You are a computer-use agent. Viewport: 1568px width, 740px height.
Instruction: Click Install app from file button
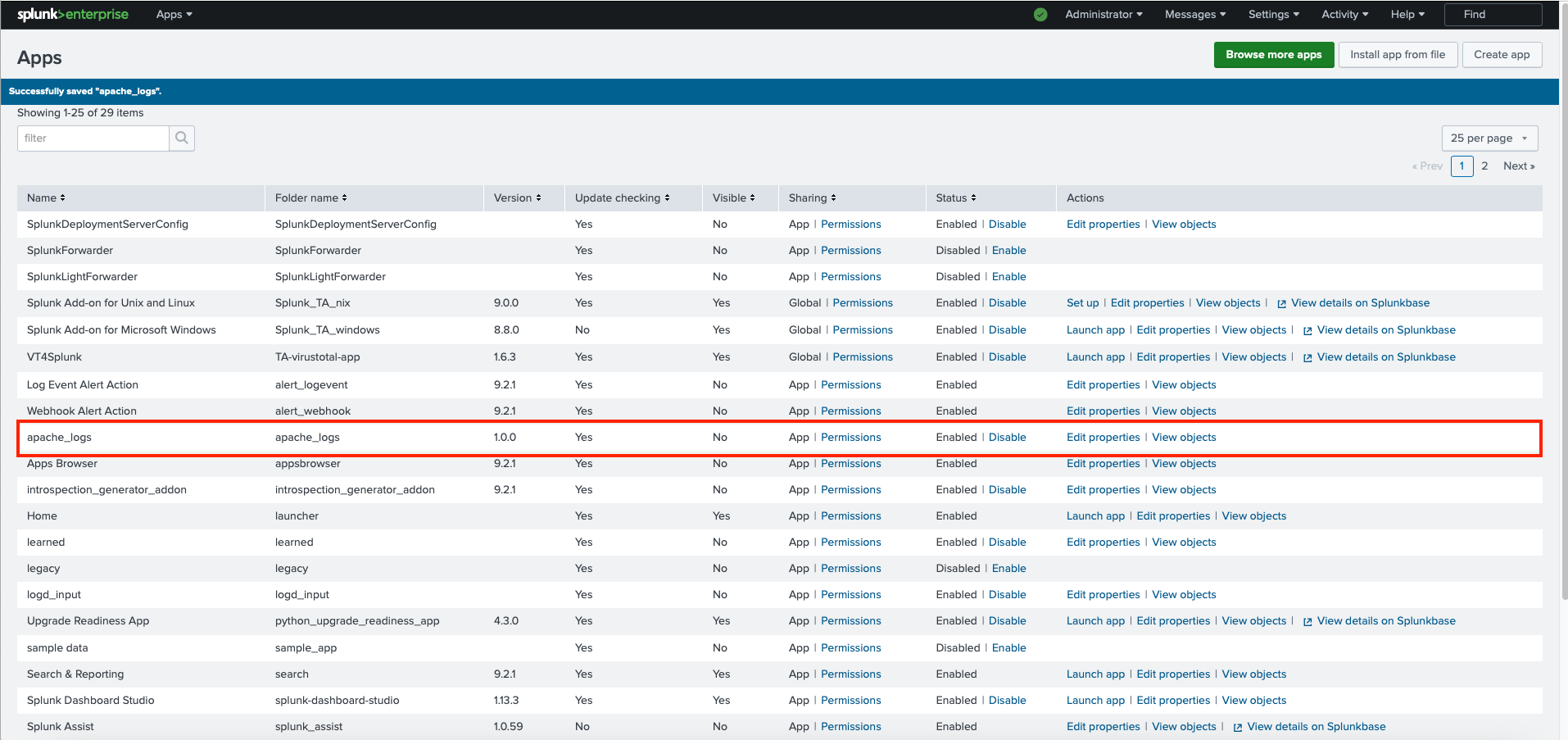tap(1398, 54)
